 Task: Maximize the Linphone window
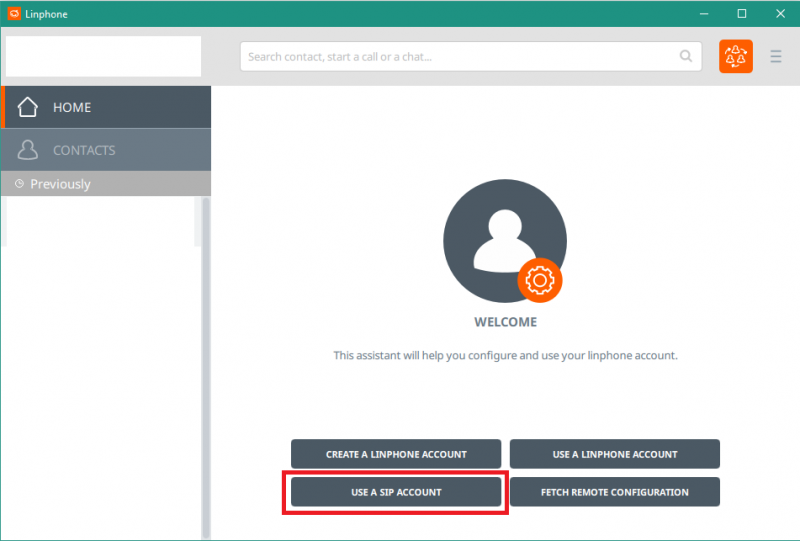(x=742, y=14)
